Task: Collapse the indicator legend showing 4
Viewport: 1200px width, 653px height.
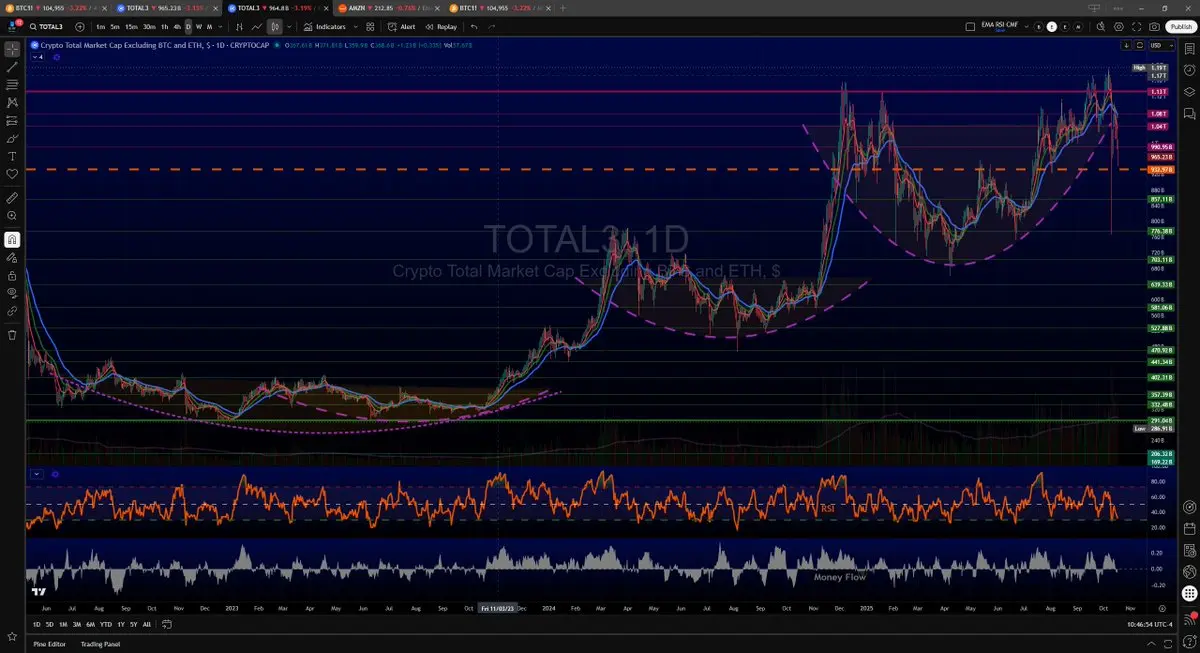Action: [38, 57]
